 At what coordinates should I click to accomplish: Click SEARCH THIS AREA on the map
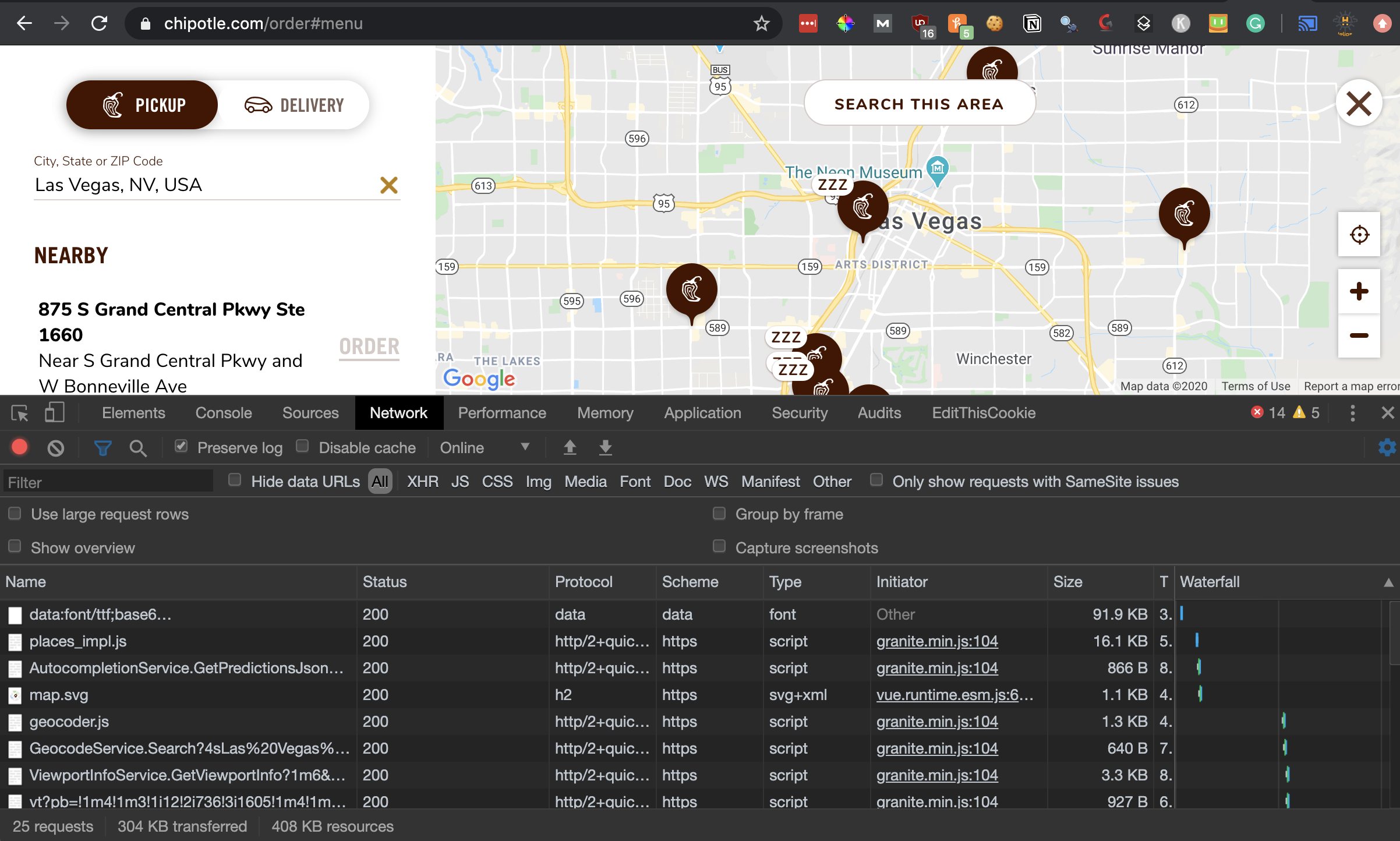tap(919, 104)
